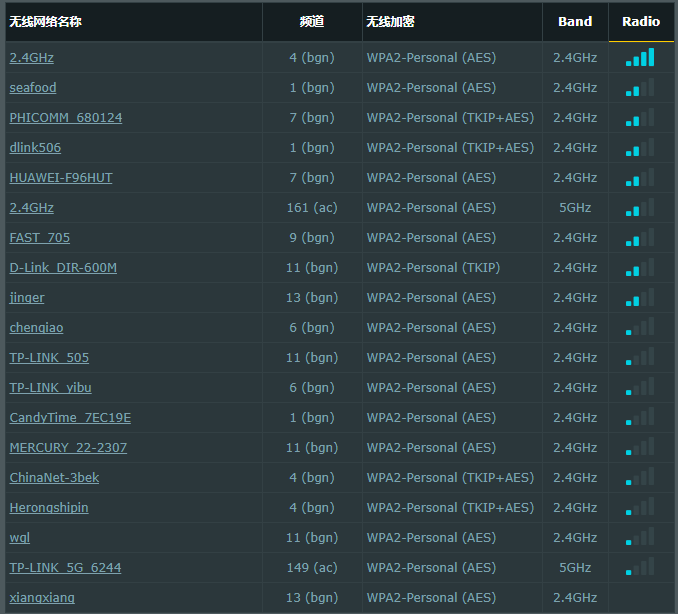The image size is (678, 614).
Task: Click signal icon next to dlink506
Action: 640,148
